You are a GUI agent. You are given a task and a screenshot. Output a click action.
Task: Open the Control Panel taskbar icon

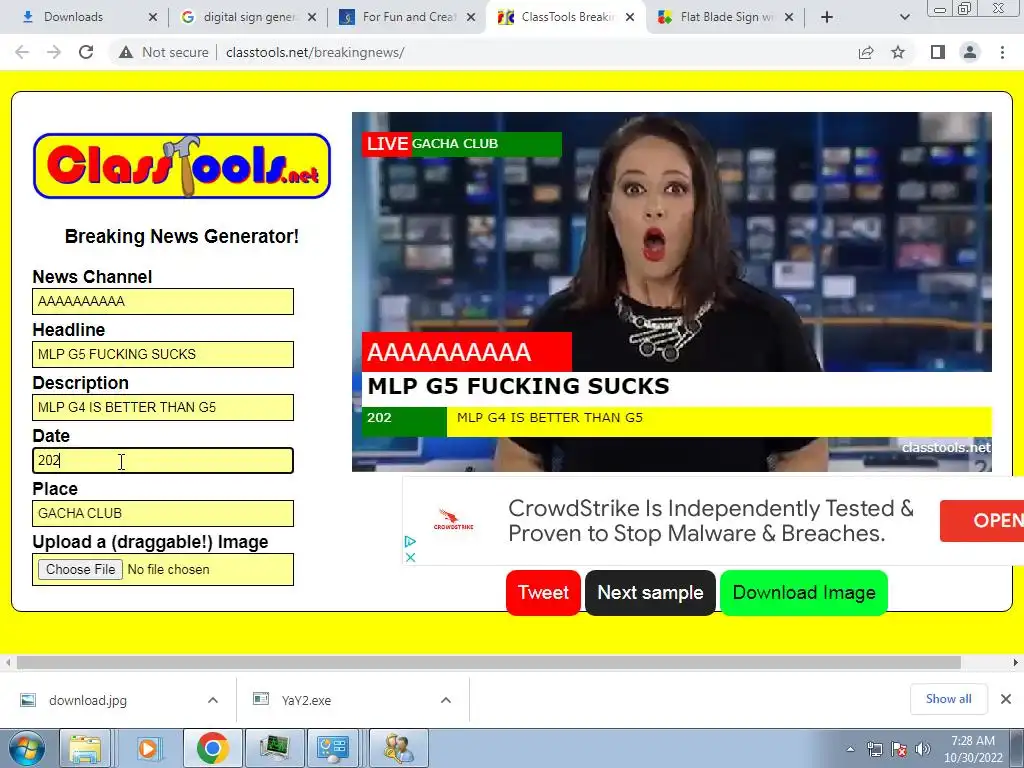tap(333, 748)
